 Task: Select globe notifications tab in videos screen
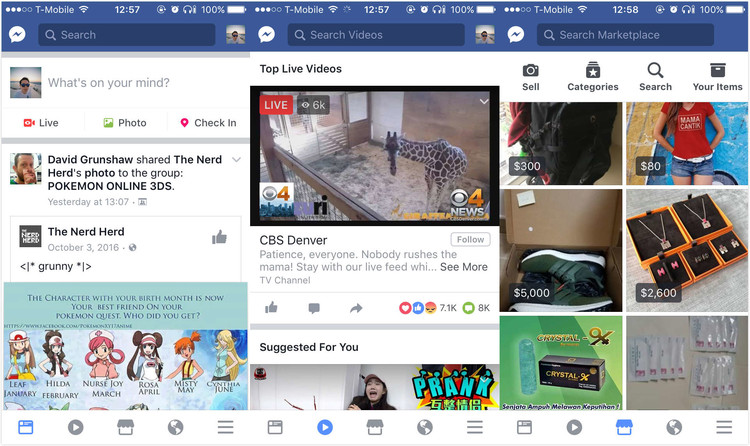pos(425,427)
